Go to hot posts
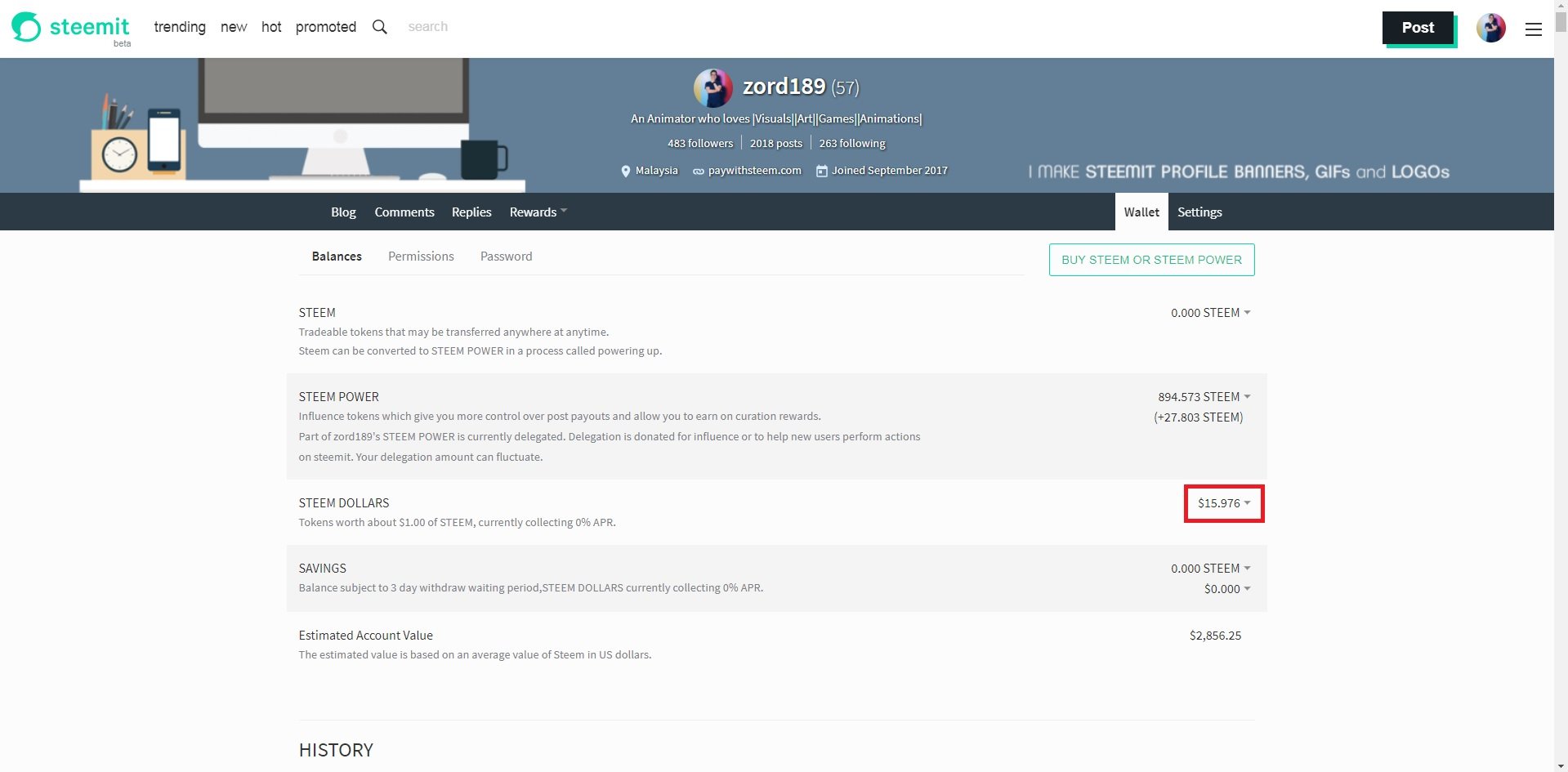Viewport: 1568px width, 772px height. (x=271, y=27)
